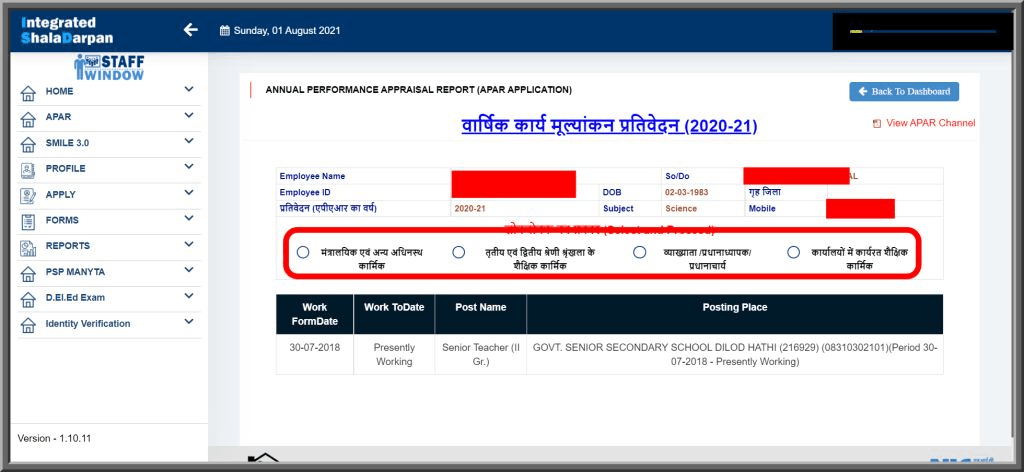Click the Work ToDate column header
Screen dimensions: 1024x472
tap(394, 314)
